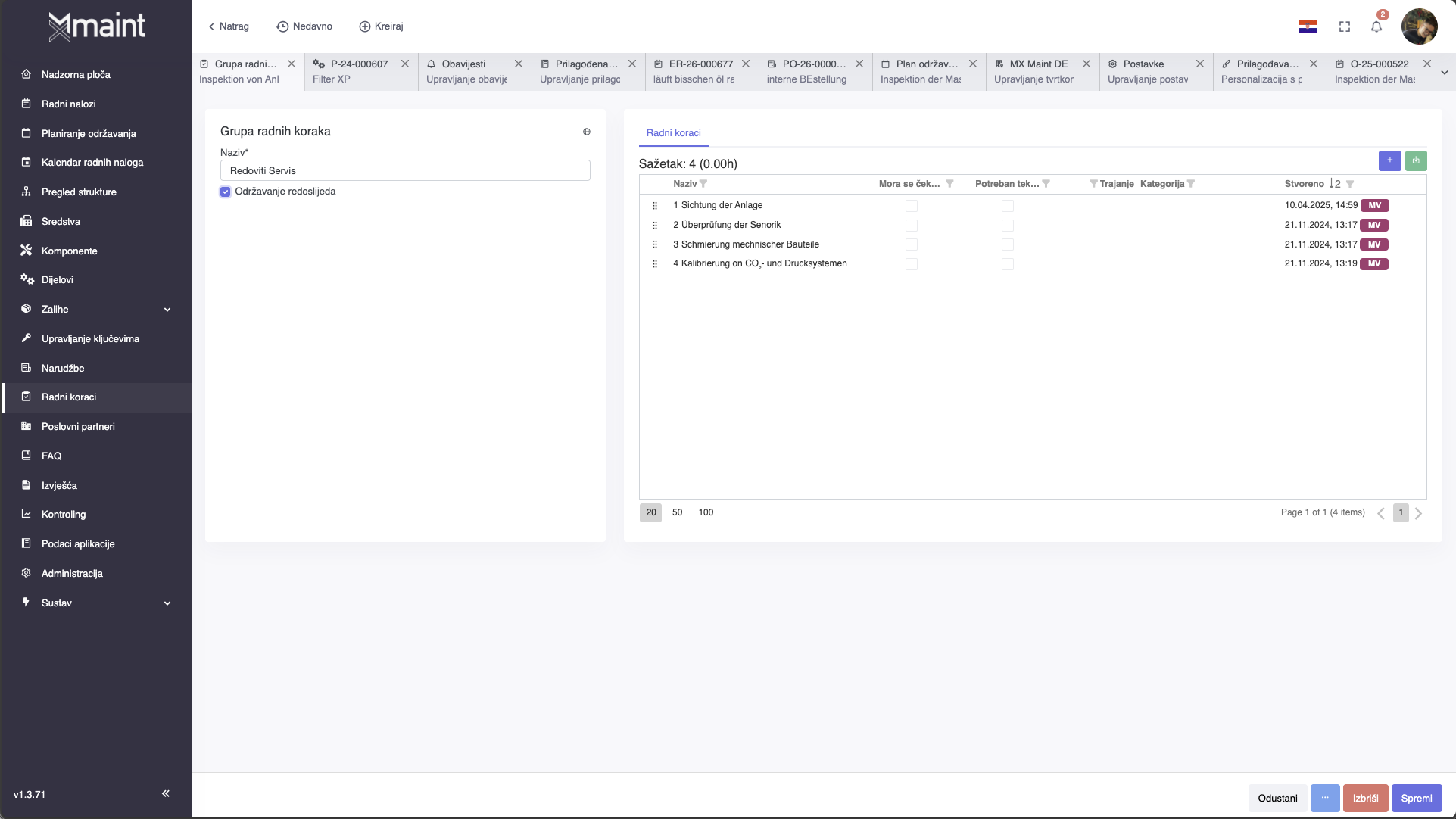The width and height of the screenshot is (1456, 819).
Task: Click the globe icon in Grupa radnih koraka panel
Action: pos(586,132)
